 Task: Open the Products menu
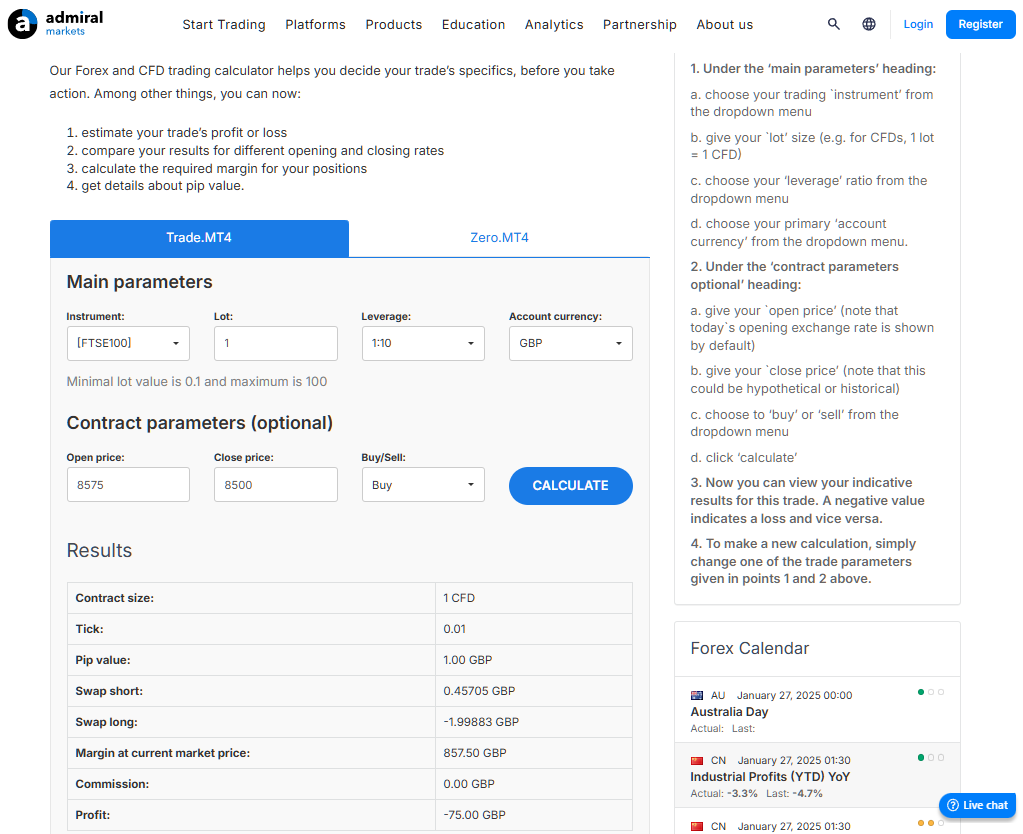tap(393, 25)
